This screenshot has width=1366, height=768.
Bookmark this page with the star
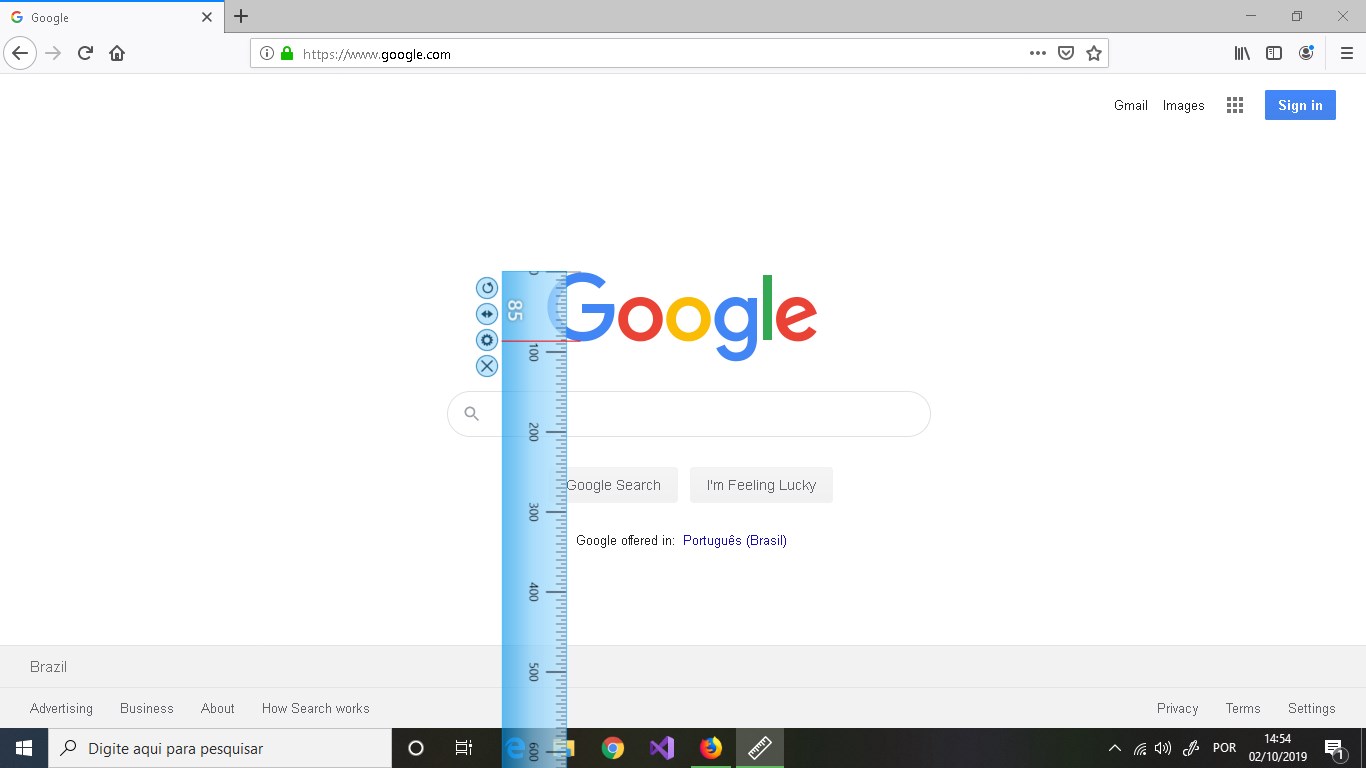pos(1094,54)
